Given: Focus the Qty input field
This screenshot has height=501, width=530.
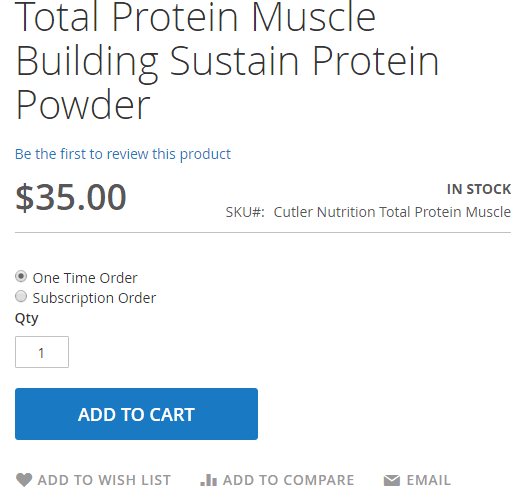Looking at the screenshot, I should point(42,352).
